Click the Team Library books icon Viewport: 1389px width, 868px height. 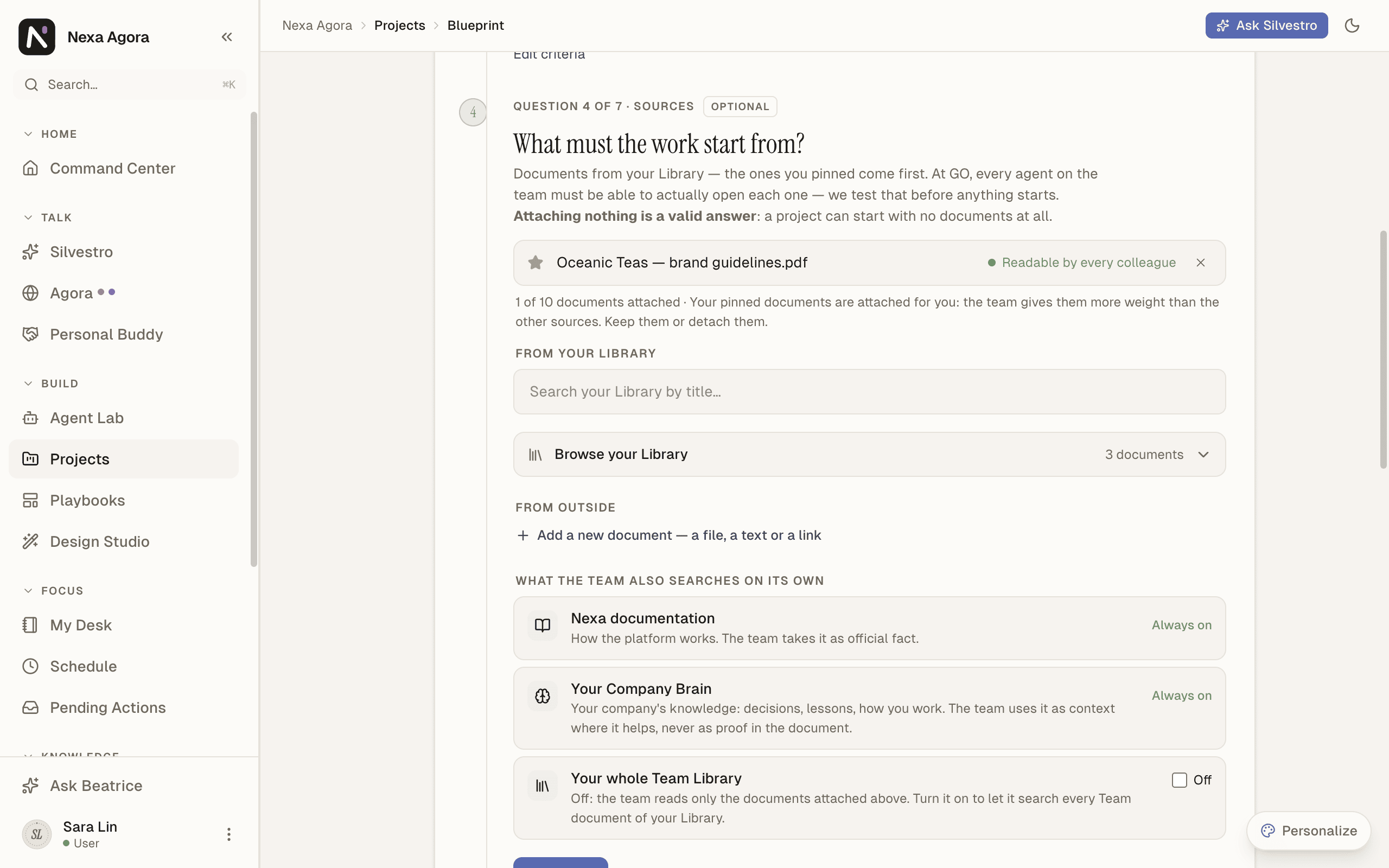click(543, 786)
